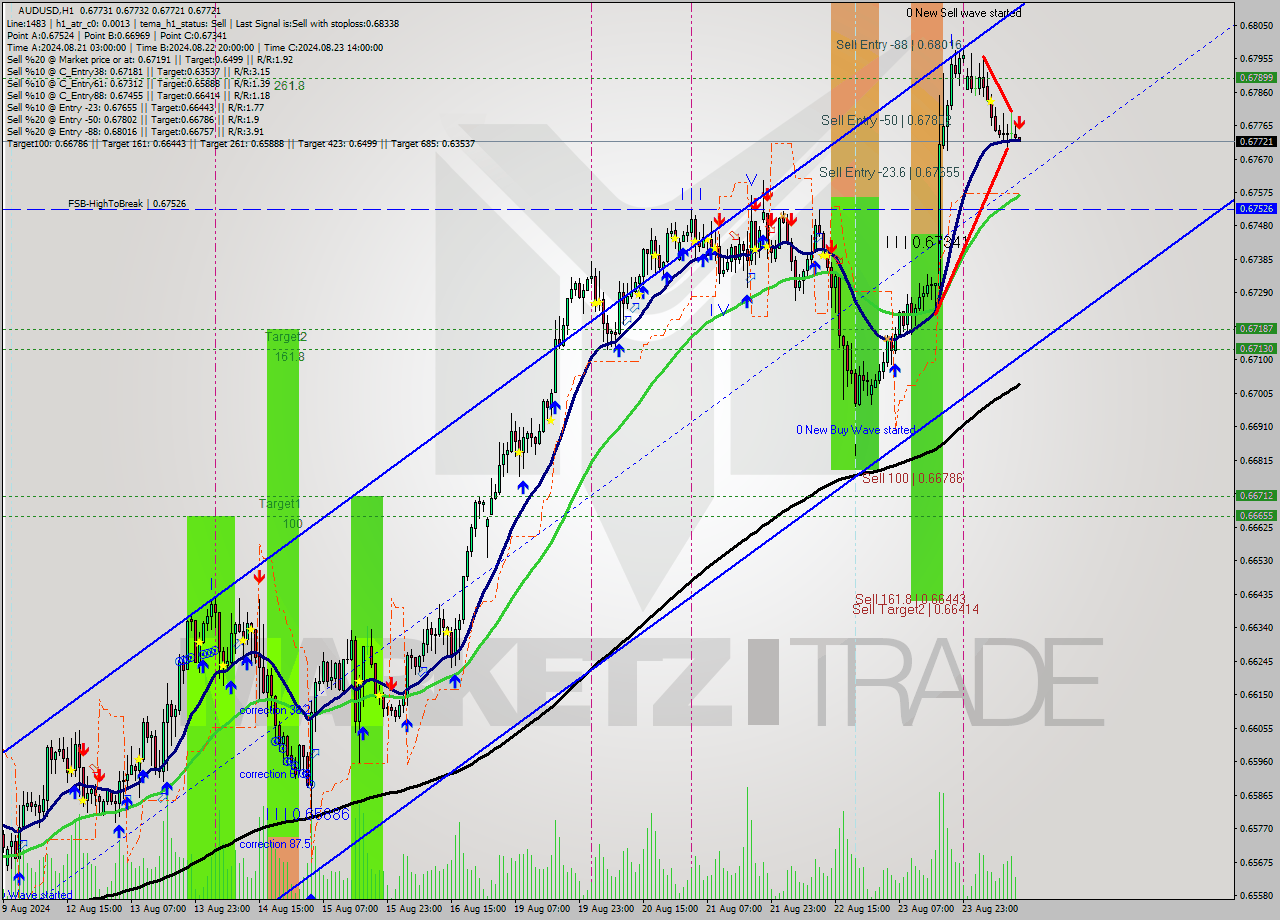Viewport: 1280px width, 920px height.
Task: Click the 'Sell 100 | 0.66786' label
Action: pos(912,478)
